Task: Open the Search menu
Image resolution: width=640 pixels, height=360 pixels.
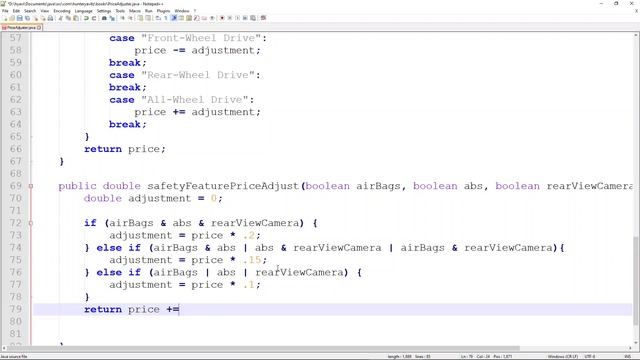Action: (x=30, y=11)
